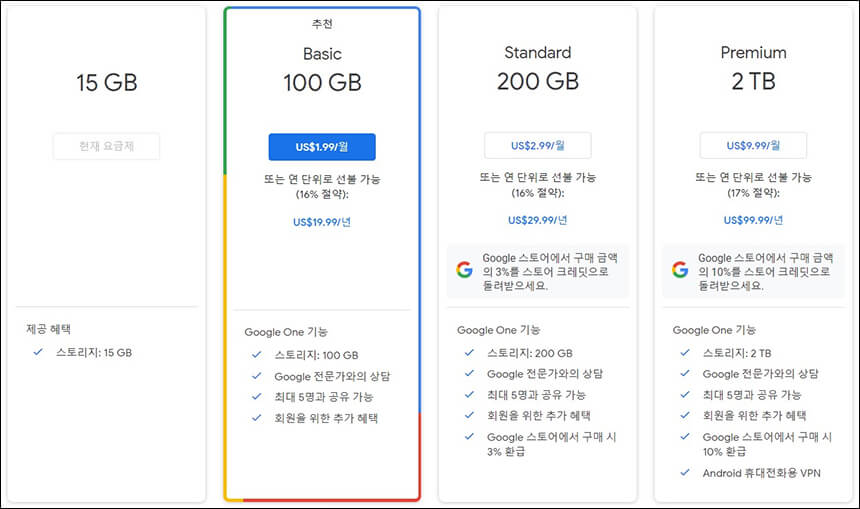The image size is (860, 509).
Task: Click the disabled 현재 요금제 button
Action: 106,146
